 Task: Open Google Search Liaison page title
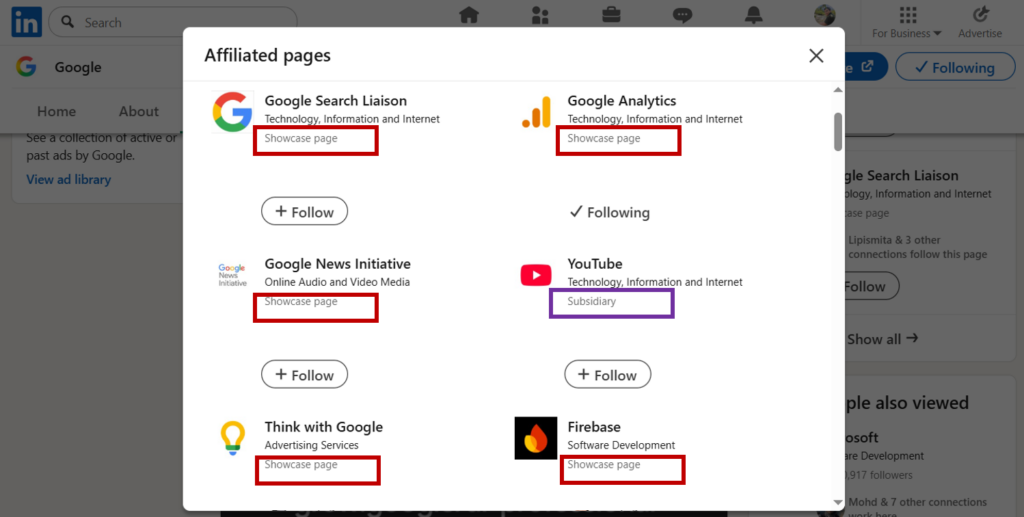tap(336, 101)
